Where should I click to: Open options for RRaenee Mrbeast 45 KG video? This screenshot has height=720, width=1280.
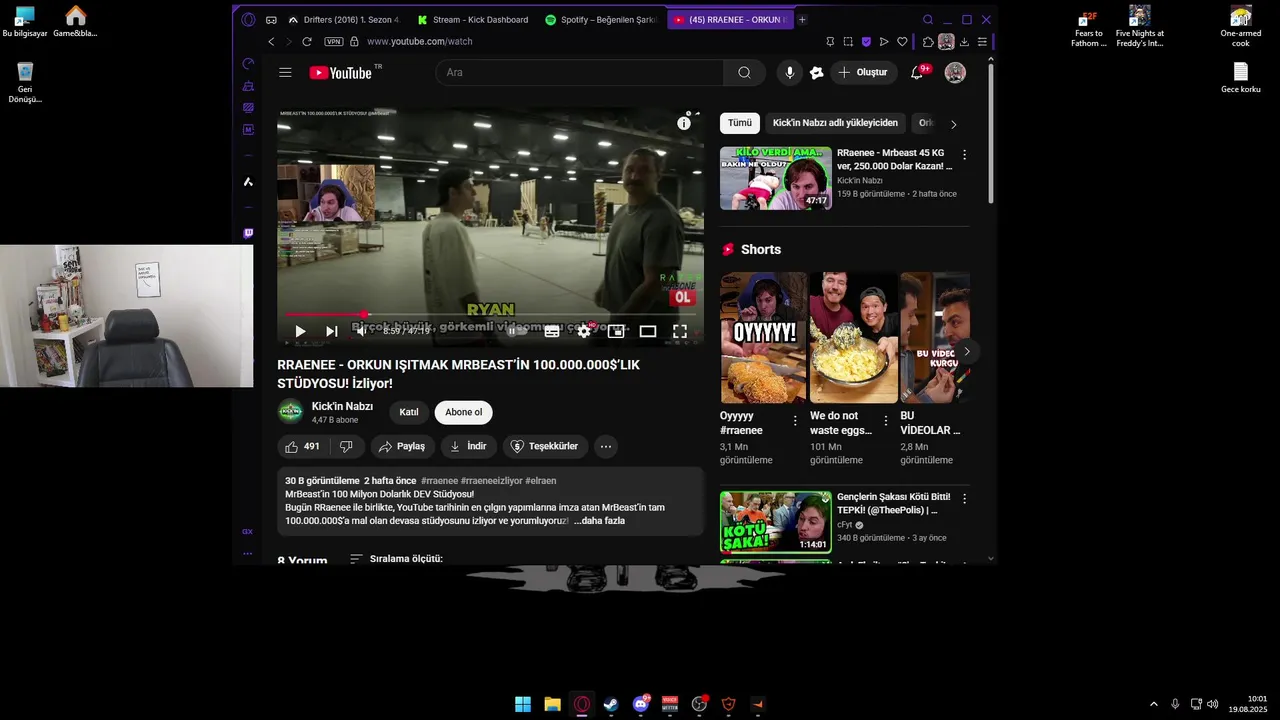[964, 155]
